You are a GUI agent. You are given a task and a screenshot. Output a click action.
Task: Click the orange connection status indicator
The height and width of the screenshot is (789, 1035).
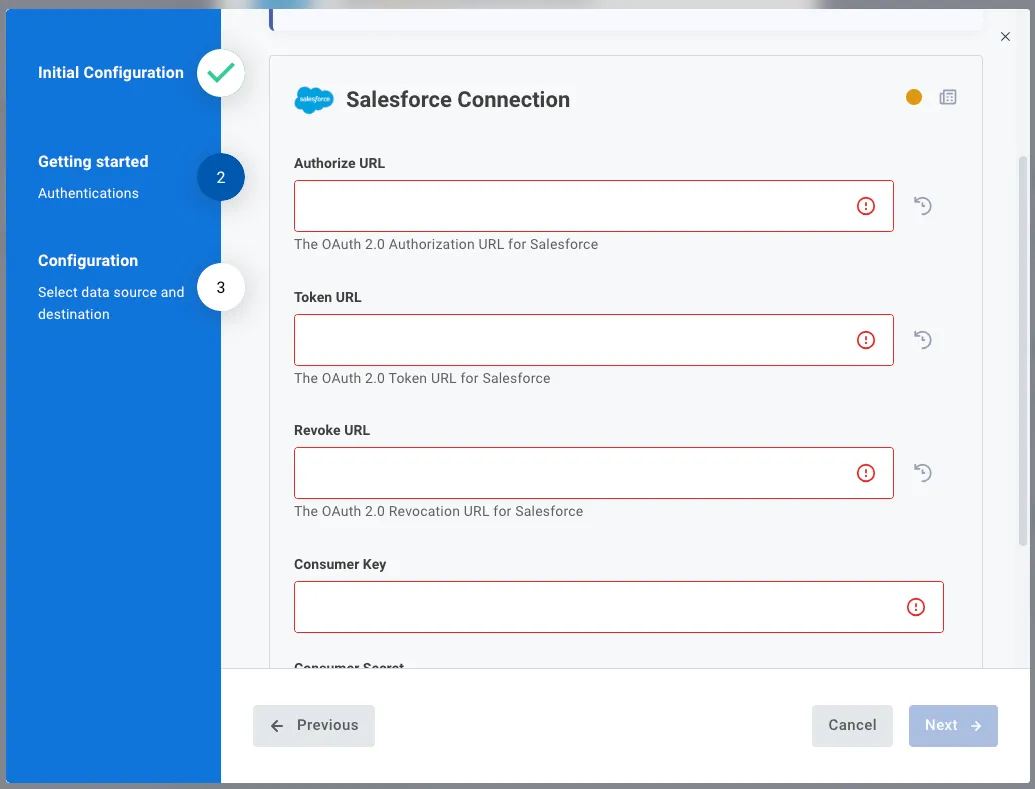pyautogui.click(x=914, y=97)
